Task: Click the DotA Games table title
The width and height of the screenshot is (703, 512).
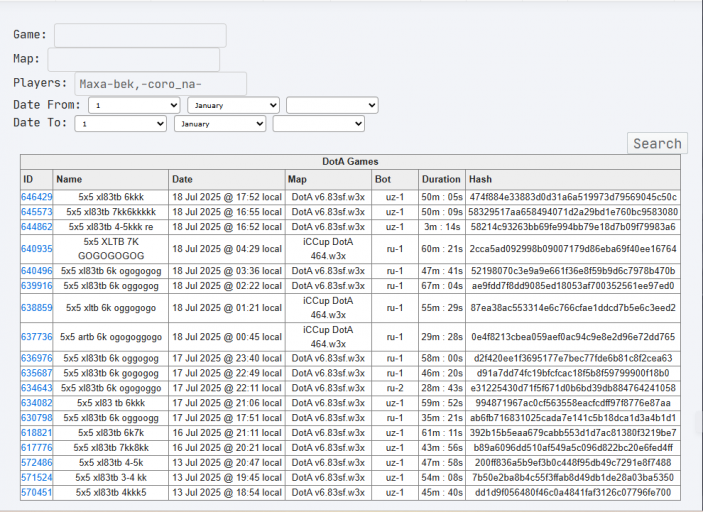Action: [350, 161]
